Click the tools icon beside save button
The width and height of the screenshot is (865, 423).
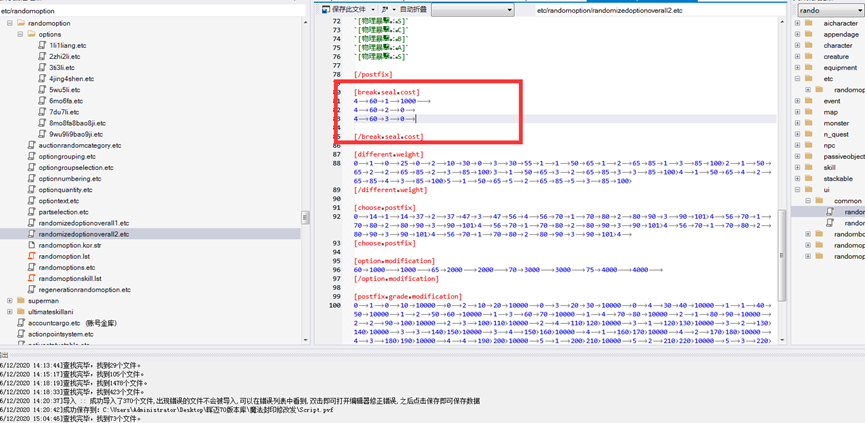(385, 10)
